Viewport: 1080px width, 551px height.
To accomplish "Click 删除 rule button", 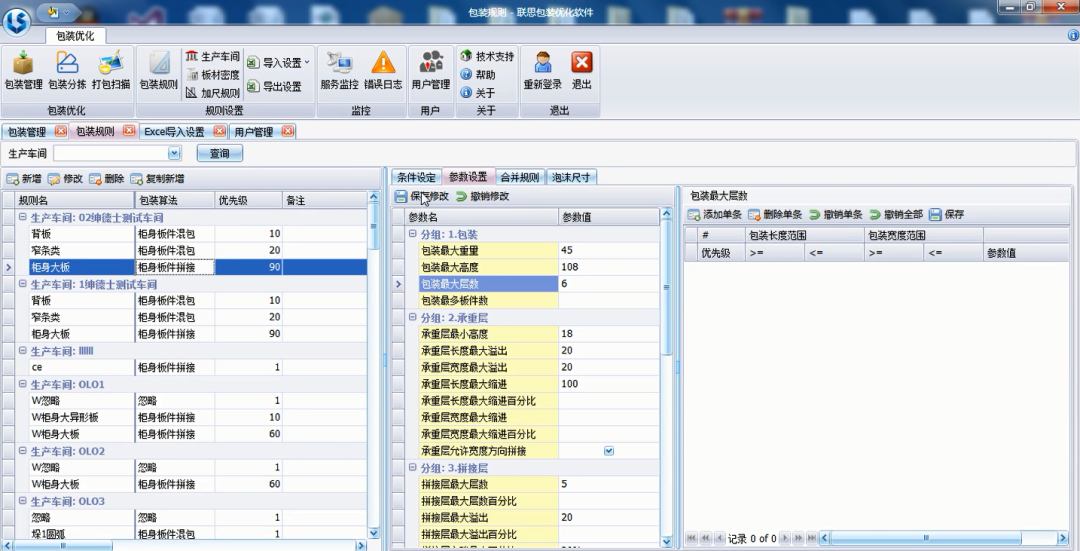I will (107, 179).
